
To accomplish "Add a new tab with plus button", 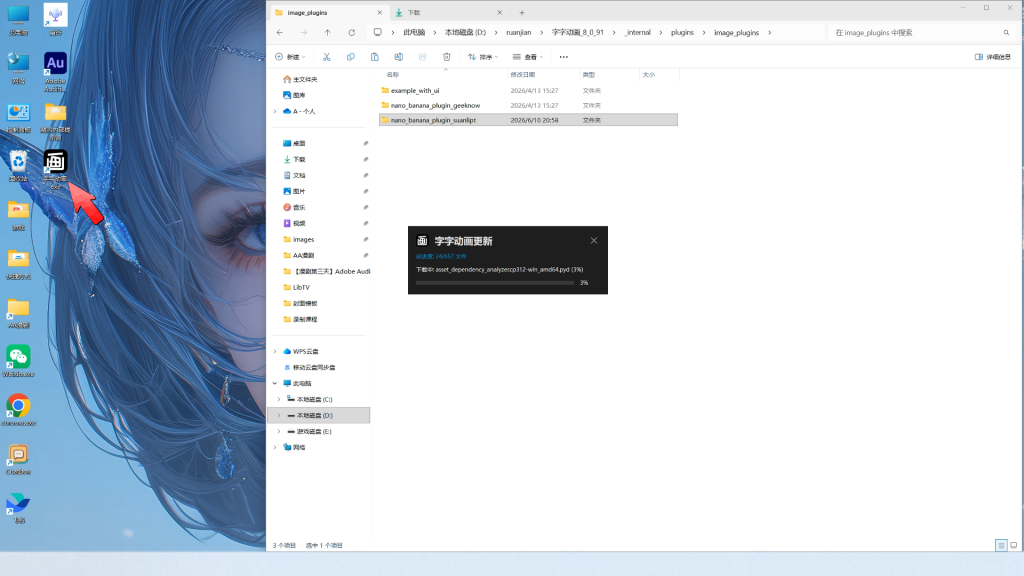I will click(x=522, y=12).
